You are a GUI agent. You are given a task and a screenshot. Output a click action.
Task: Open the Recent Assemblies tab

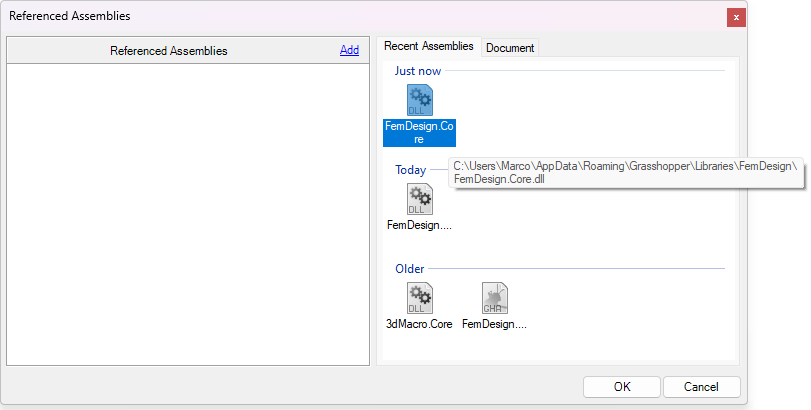pyautogui.click(x=429, y=47)
